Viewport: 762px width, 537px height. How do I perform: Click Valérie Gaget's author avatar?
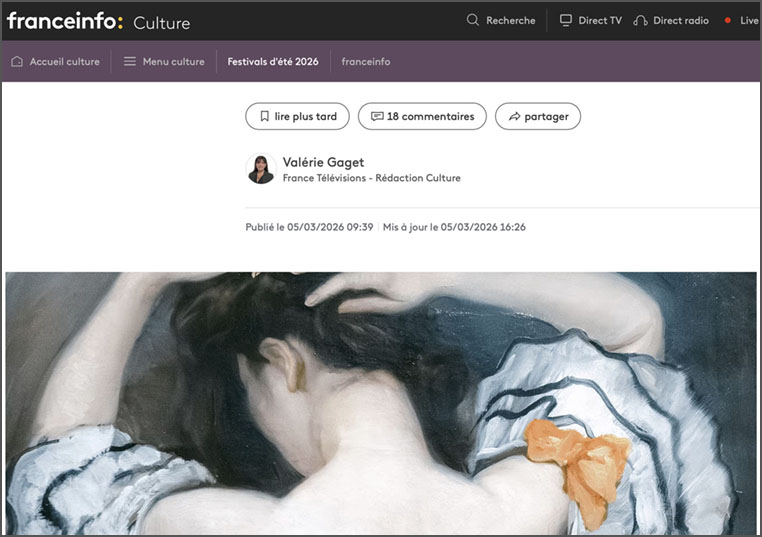261,169
